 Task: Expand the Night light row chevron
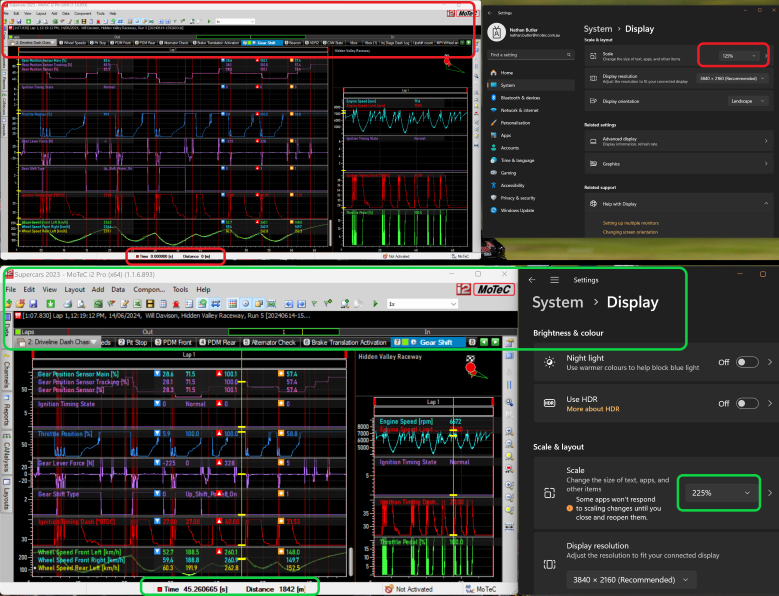tap(770, 362)
